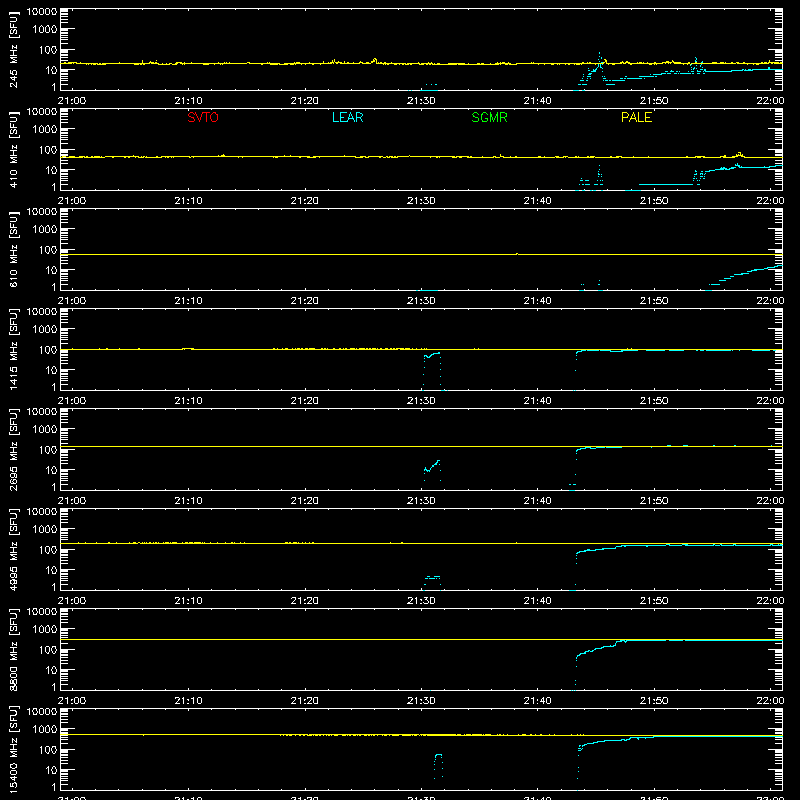Click 21:20 label under the 4995 MHz panel
Screen dimensions: 800x800
[x=305, y=601]
